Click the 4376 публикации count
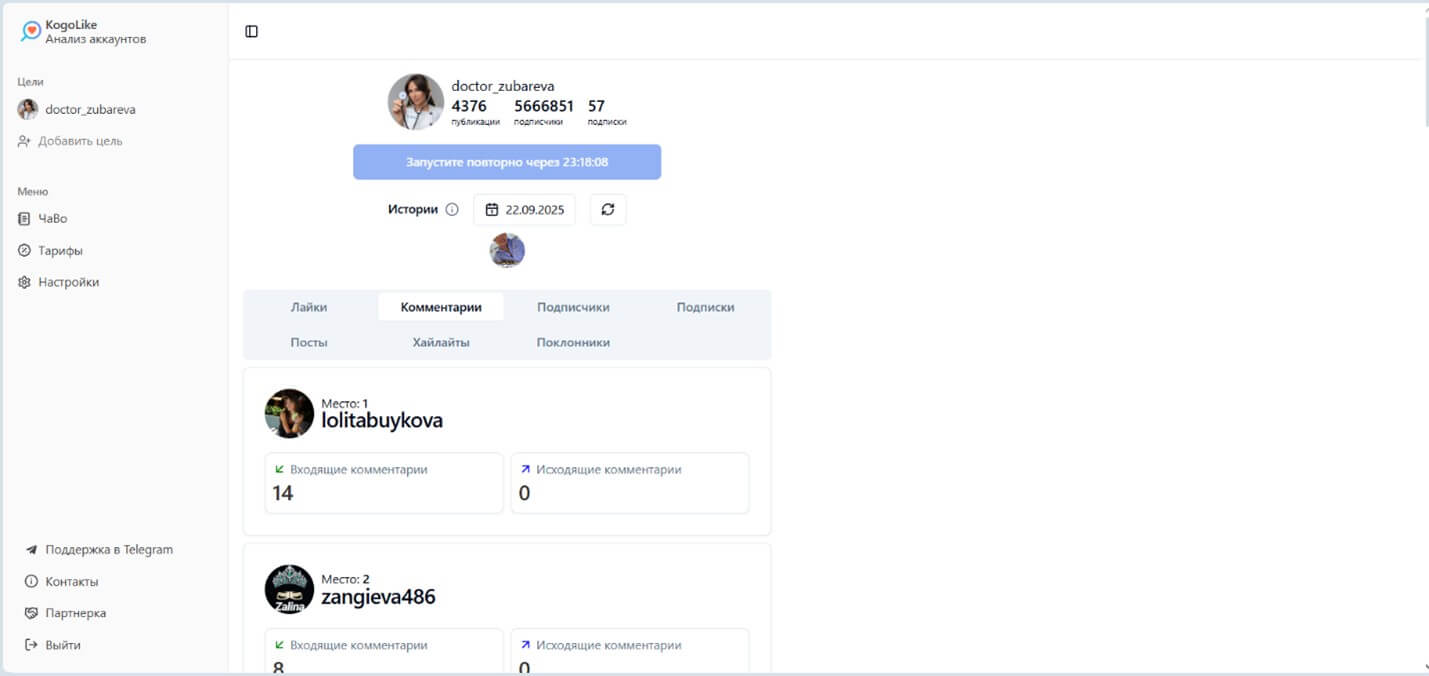Screen dimensions: 1429x676 [x=474, y=112]
